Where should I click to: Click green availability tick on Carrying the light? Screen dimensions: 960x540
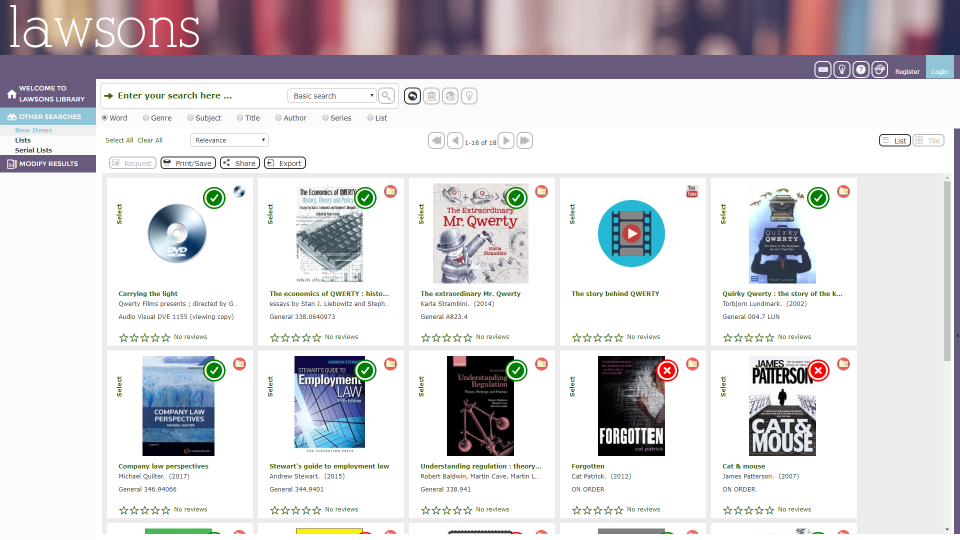point(214,198)
